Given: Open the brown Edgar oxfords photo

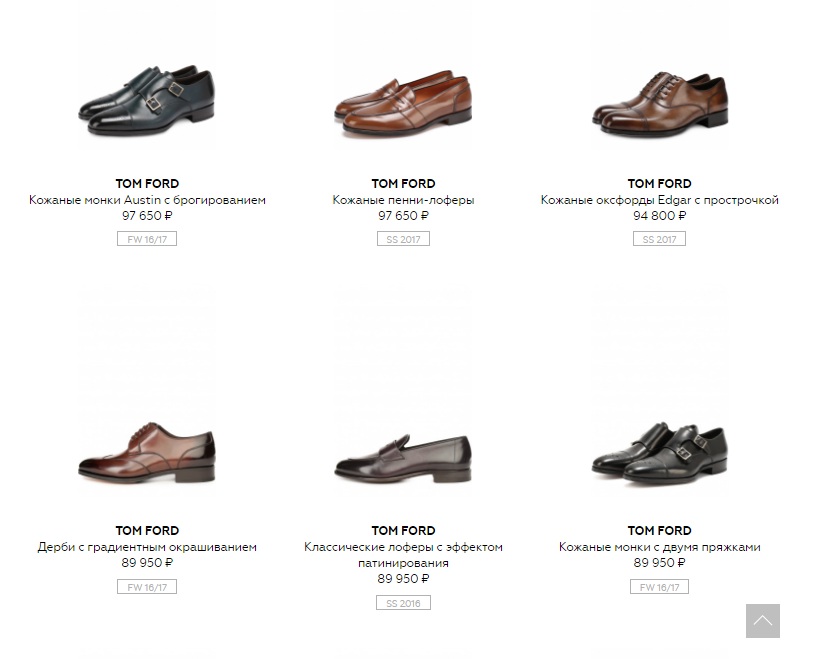Looking at the screenshot, I should tap(659, 101).
